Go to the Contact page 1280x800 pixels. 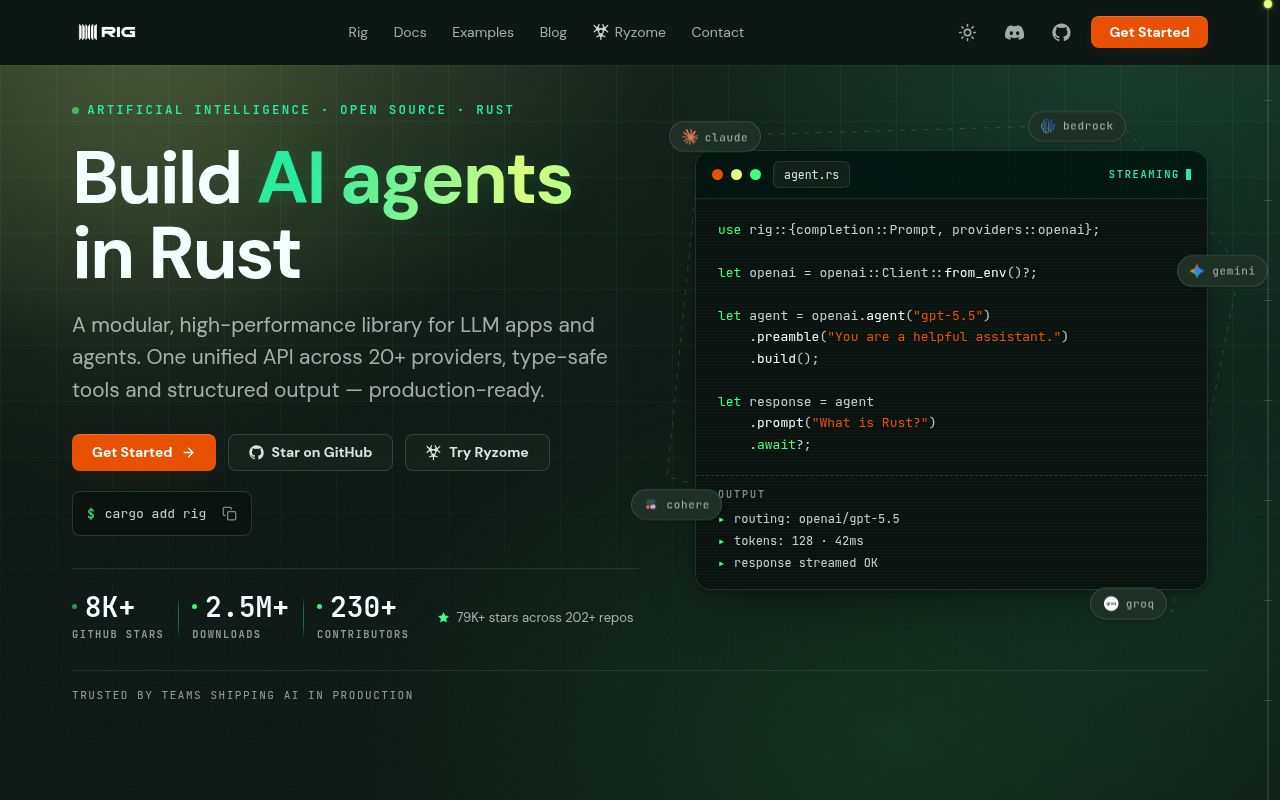718,32
